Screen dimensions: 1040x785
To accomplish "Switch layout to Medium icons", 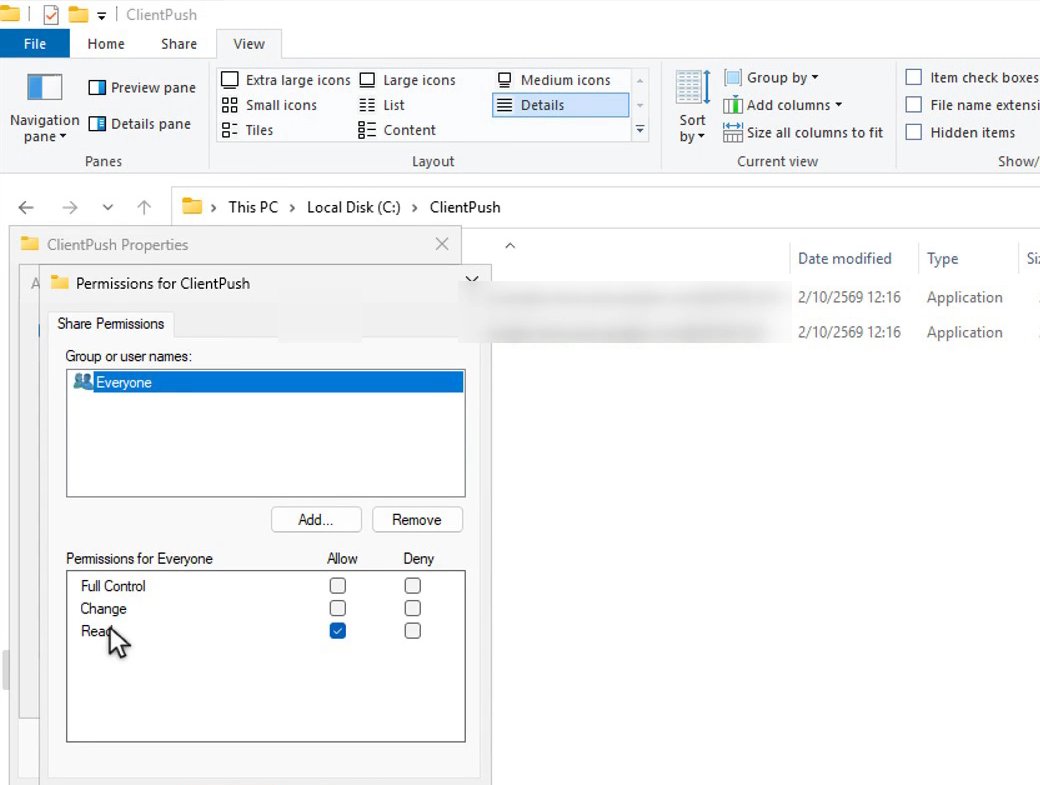I will click(x=554, y=80).
